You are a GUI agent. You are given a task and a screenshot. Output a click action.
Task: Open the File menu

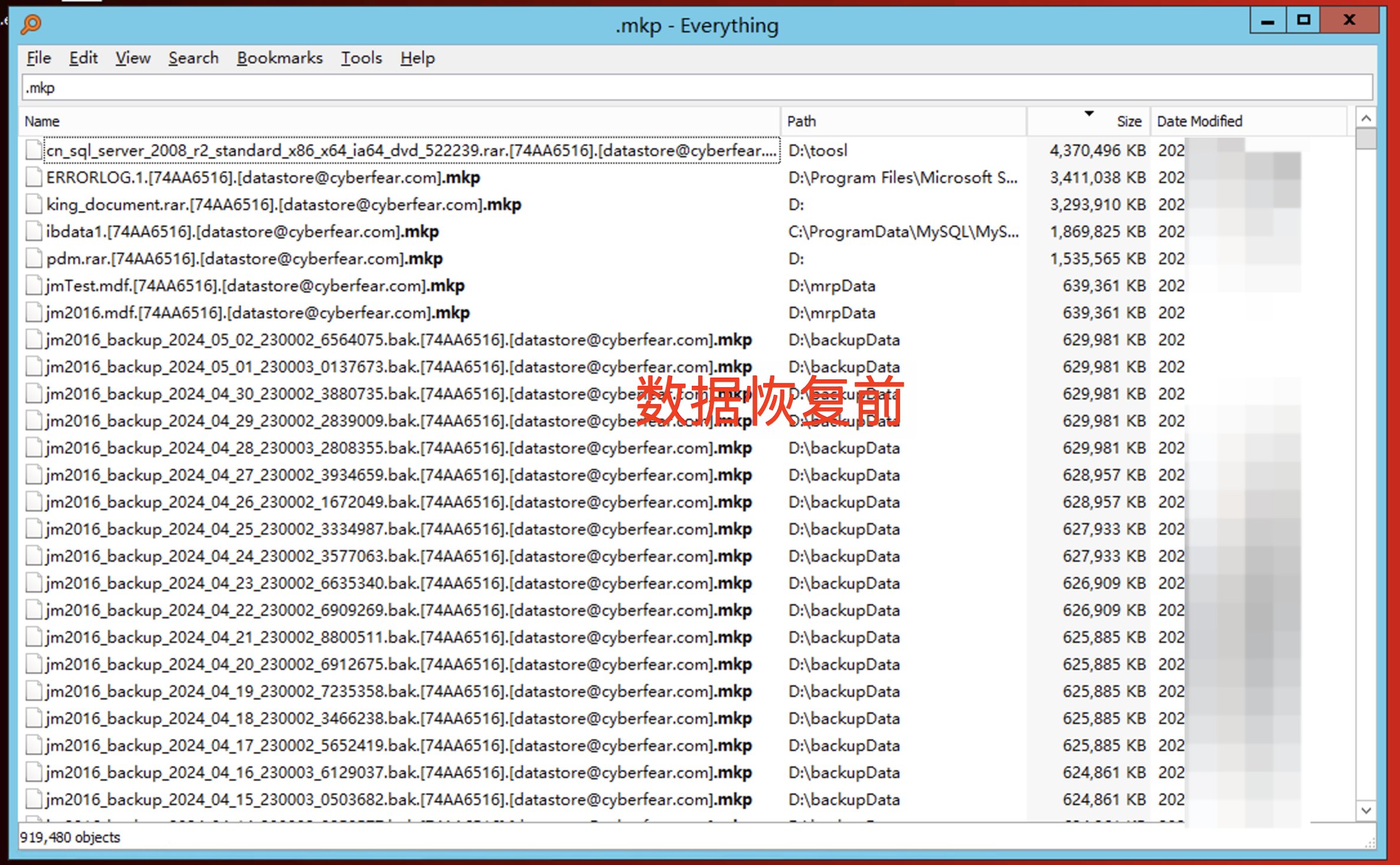pyautogui.click(x=39, y=58)
